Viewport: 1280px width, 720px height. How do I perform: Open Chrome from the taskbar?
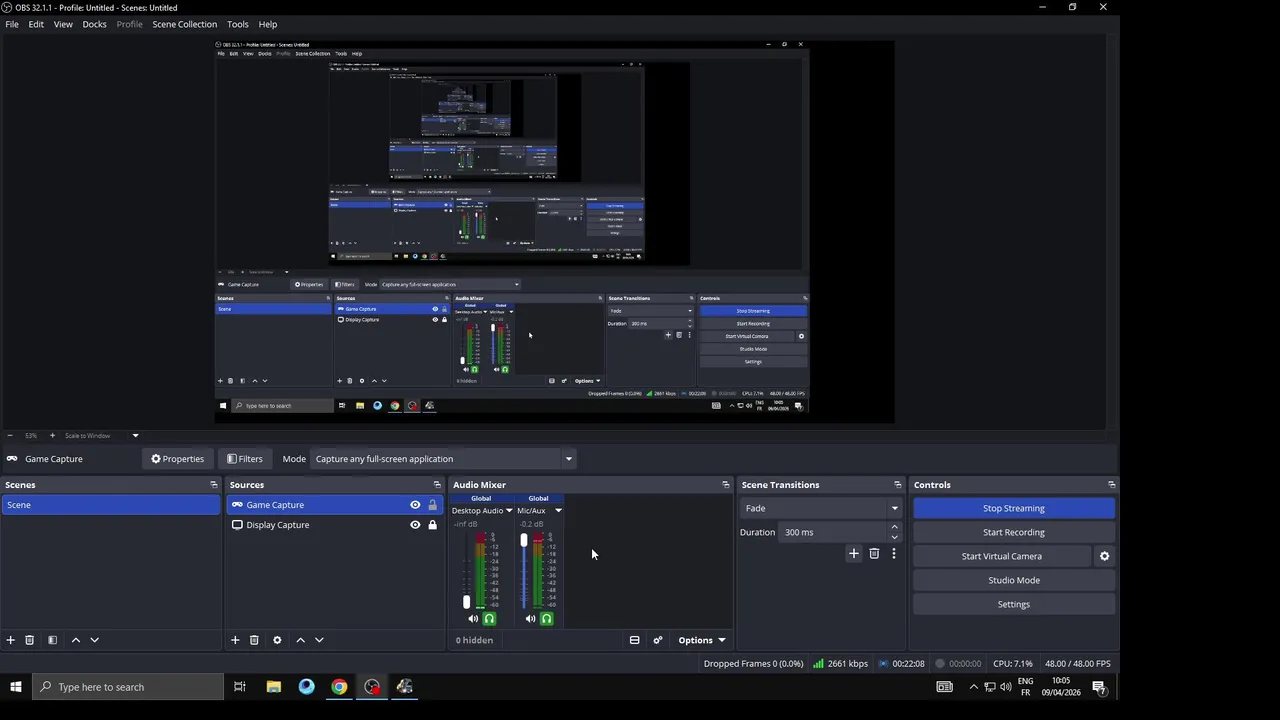click(339, 687)
